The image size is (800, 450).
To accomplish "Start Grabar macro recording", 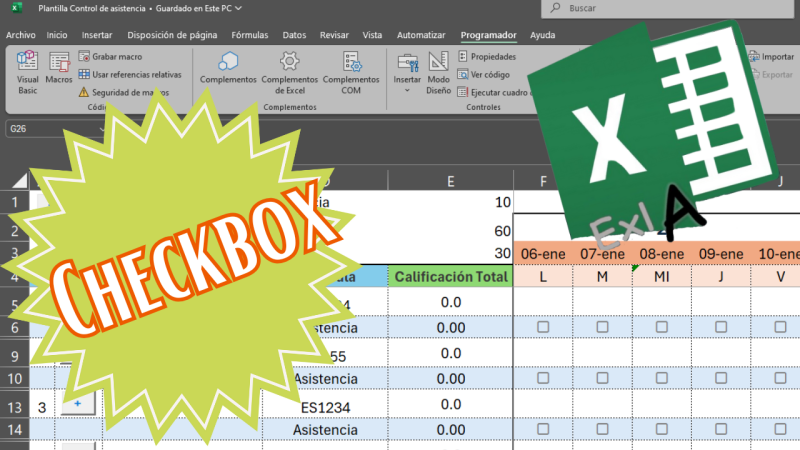I will (x=110, y=57).
